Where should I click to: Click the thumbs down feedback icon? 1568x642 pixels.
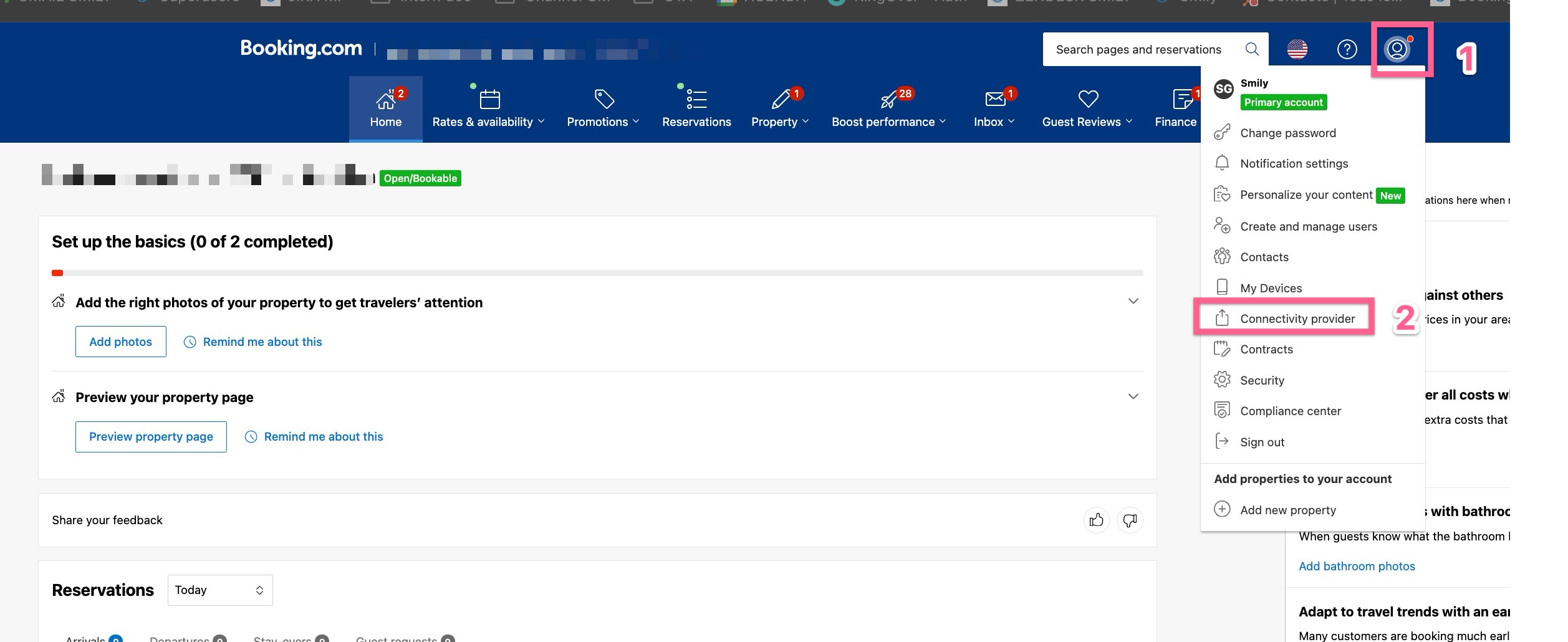tap(1130, 520)
